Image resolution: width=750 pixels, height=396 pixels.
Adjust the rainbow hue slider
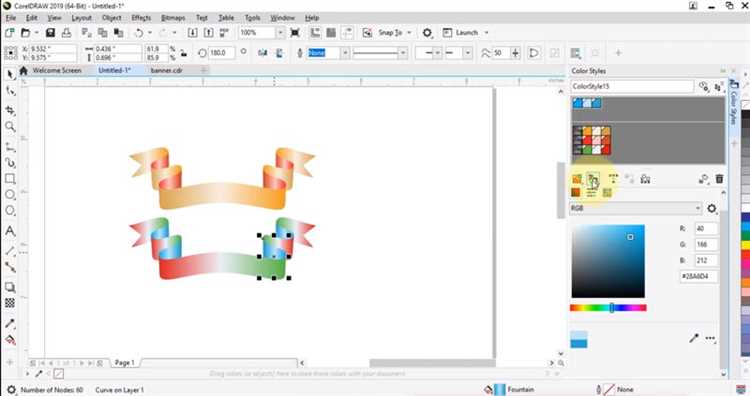(x=608, y=308)
